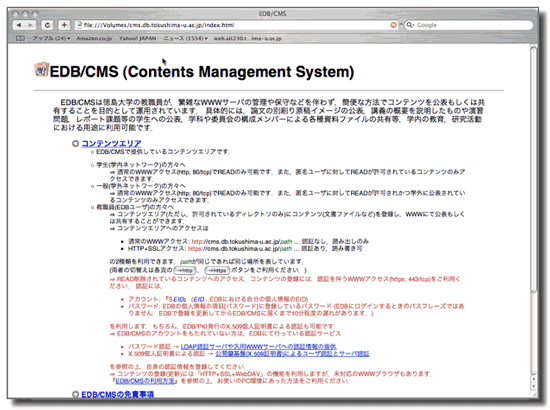Viewport: 550px width, 410px height.
Task: Add bookmark with the plus button
Action: [x=64, y=25]
